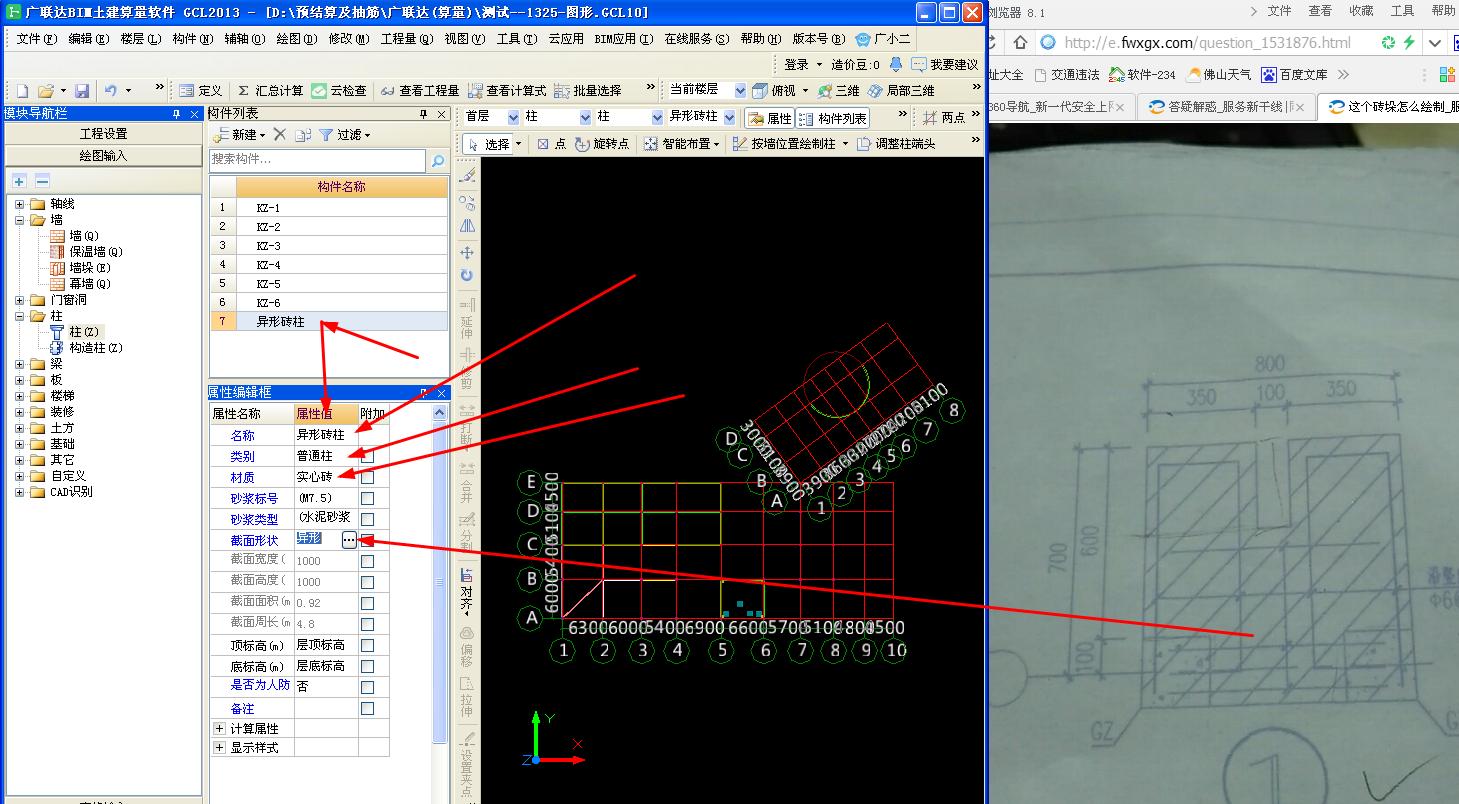Open the 定义 (Define) toolbar item
This screenshot has width=1459, height=804.
click(x=200, y=90)
